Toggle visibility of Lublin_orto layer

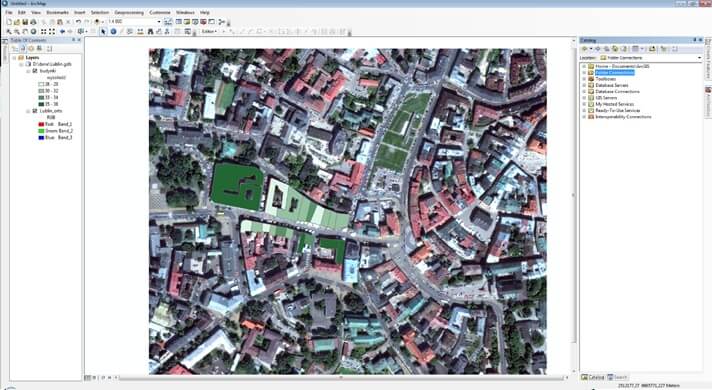point(35,111)
